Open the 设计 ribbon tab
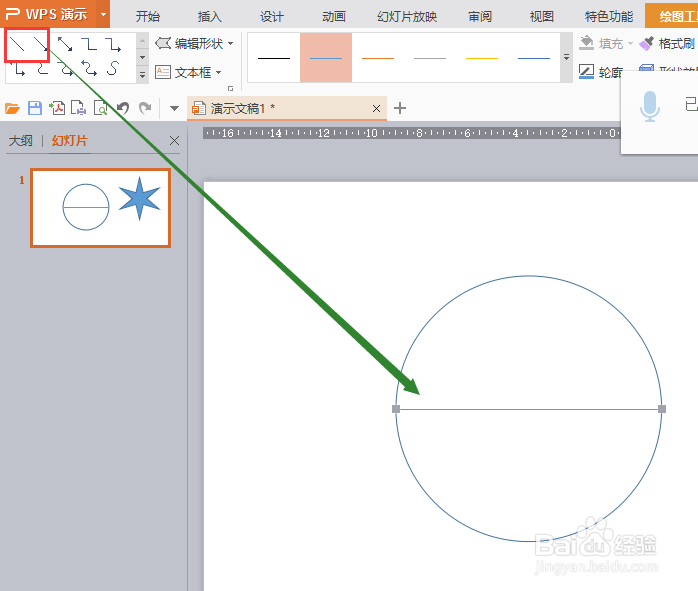Screen dimensions: 698x591 click(272, 16)
